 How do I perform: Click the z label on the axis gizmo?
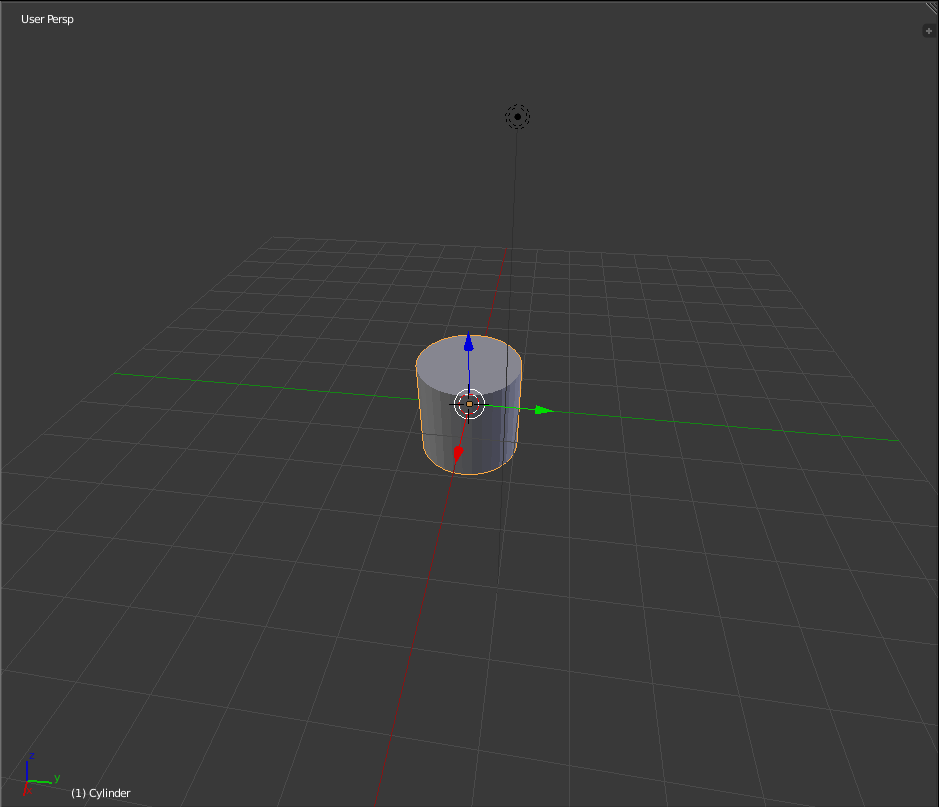coord(32,757)
